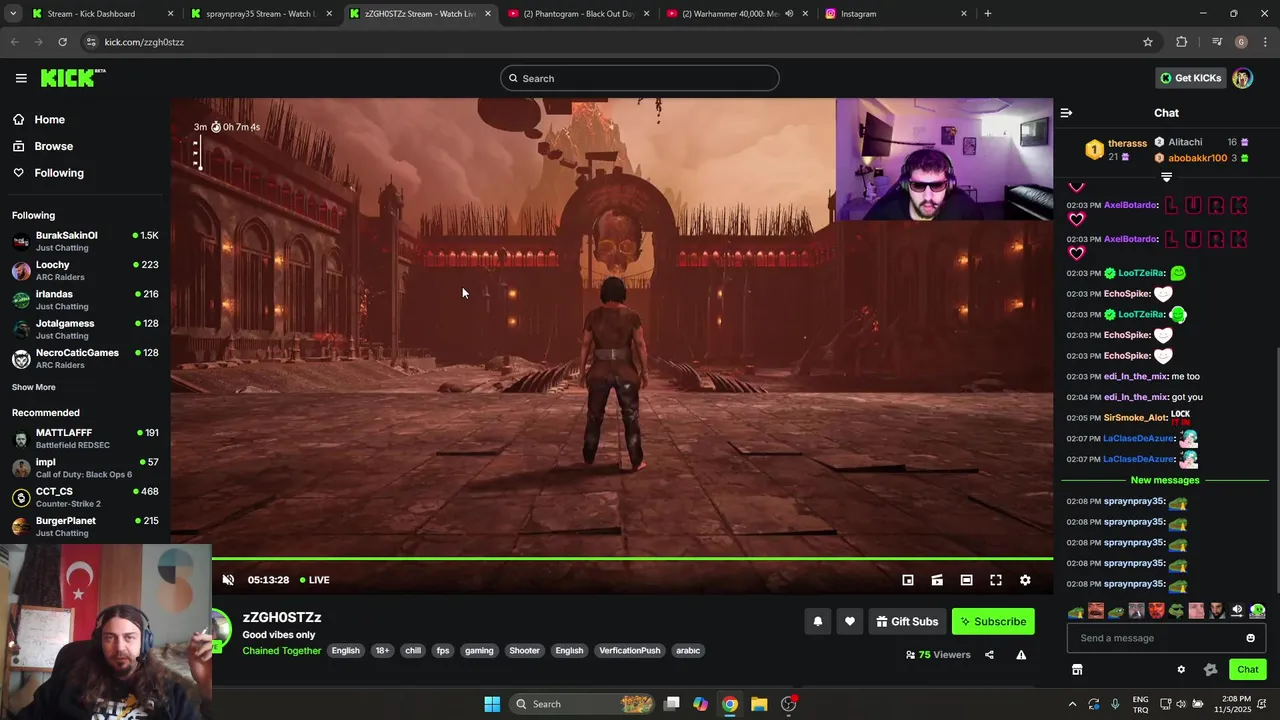The image size is (1280, 720).
Task: Open Chrome media controls icon
Action: [1216, 42]
